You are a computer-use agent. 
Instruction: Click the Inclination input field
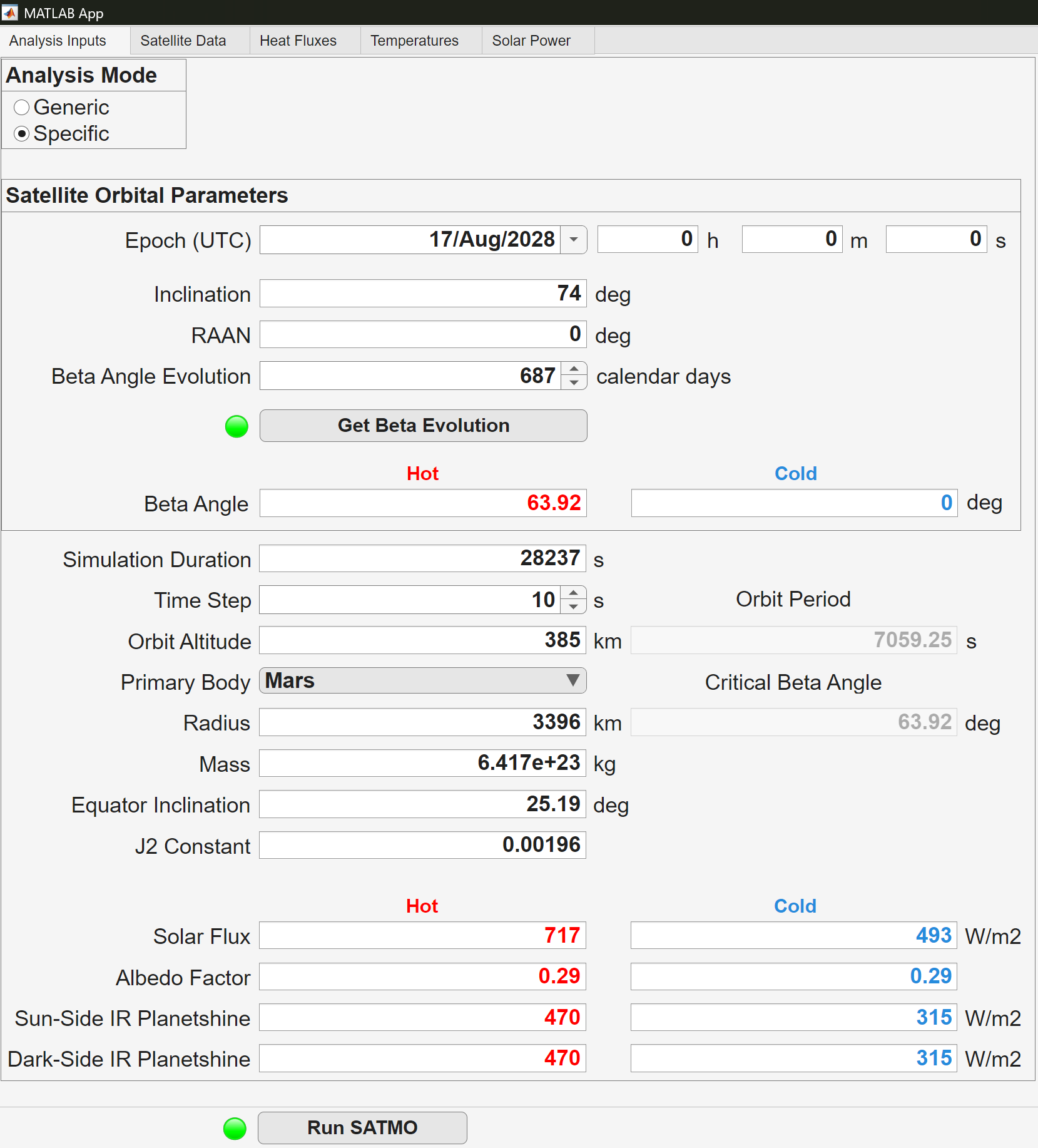[423, 294]
